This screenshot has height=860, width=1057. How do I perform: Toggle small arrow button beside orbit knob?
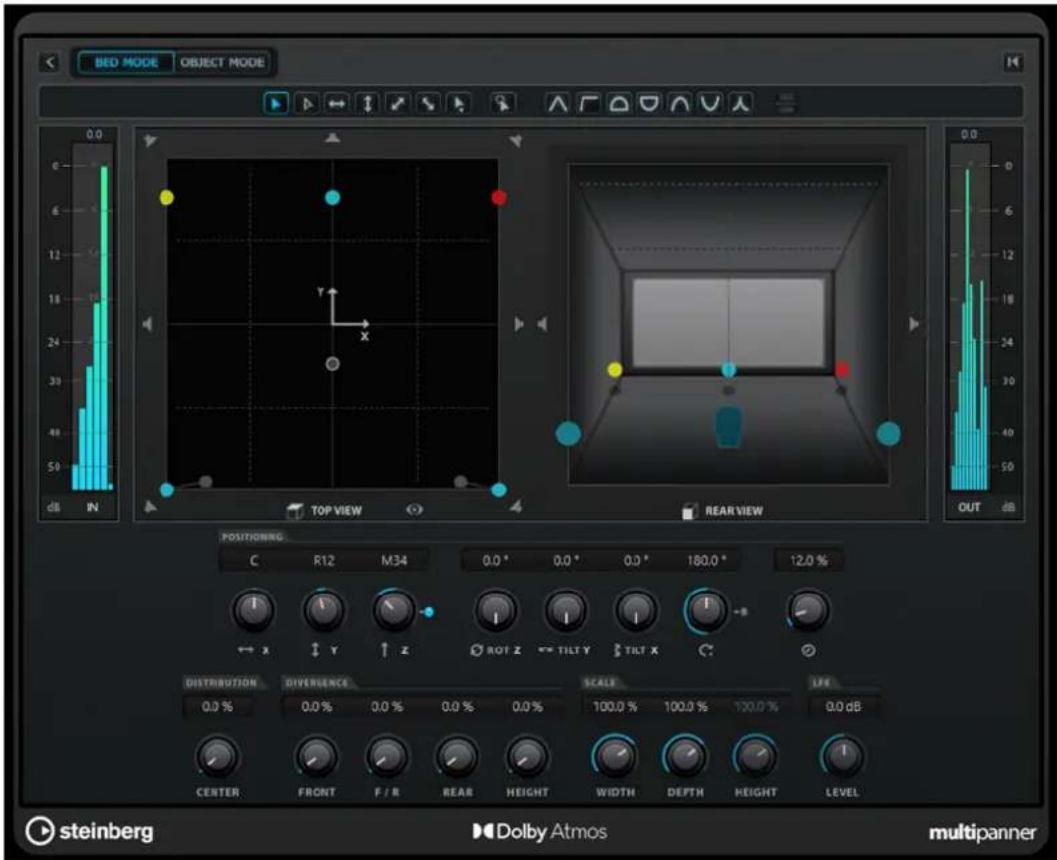point(740,612)
